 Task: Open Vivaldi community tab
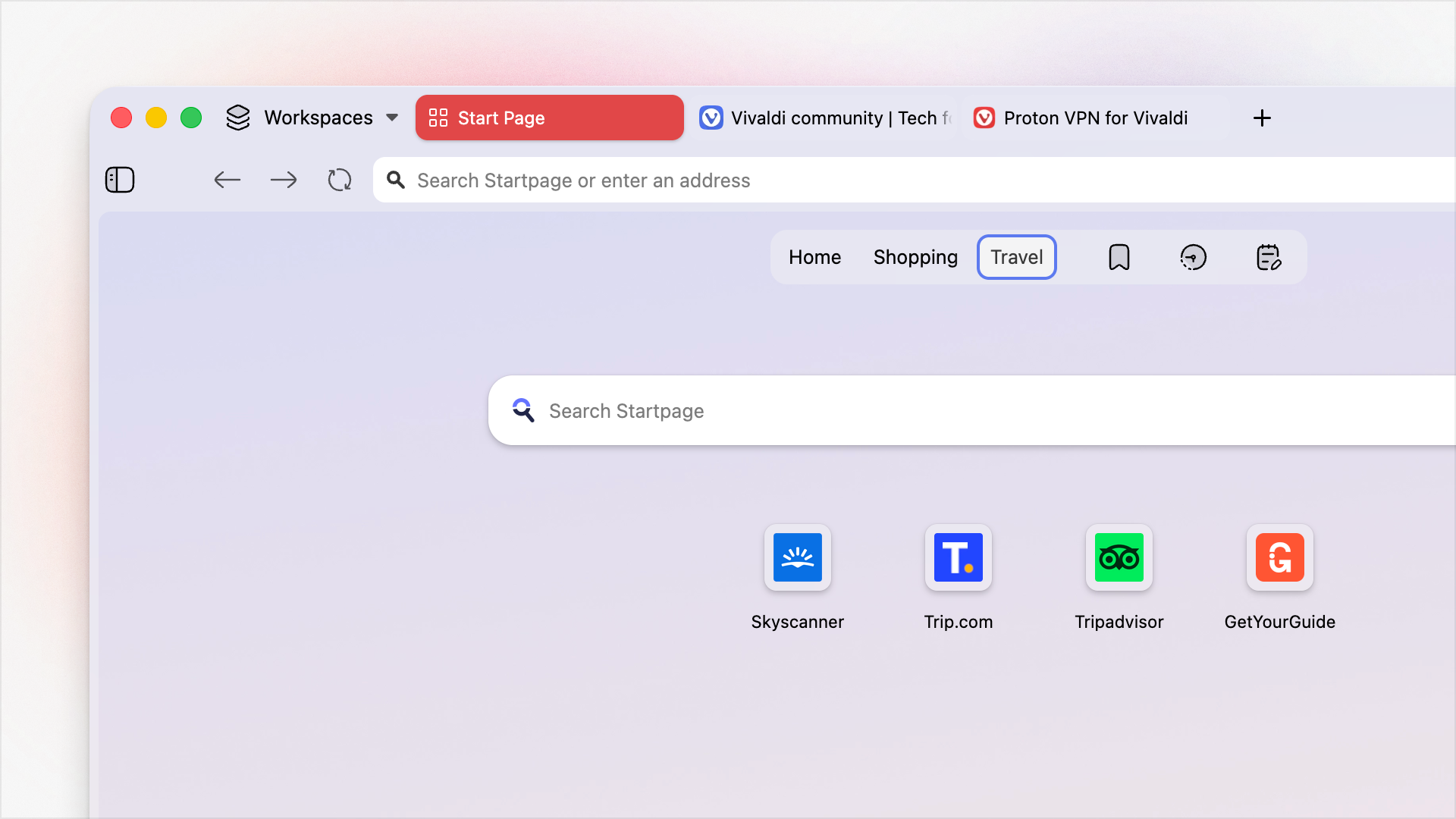pyautogui.click(x=825, y=118)
